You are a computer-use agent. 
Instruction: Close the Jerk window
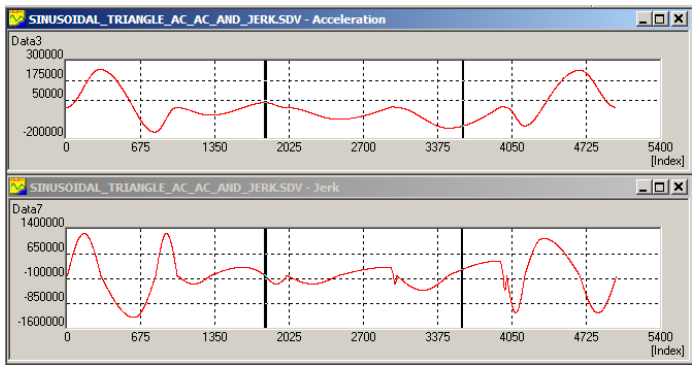point(679,187)
